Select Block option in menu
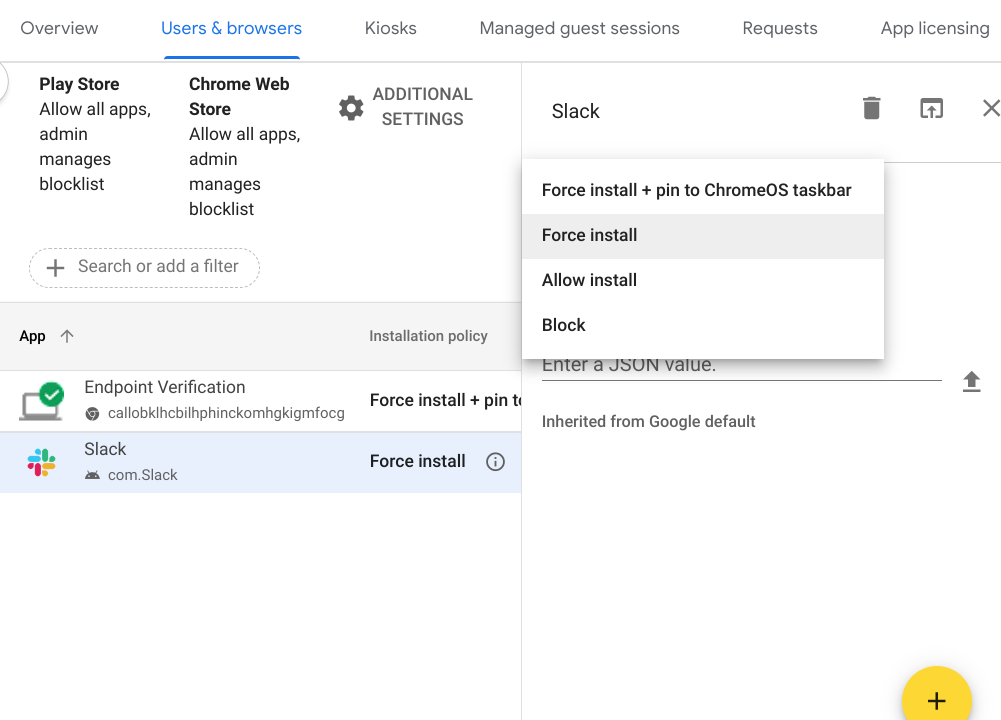Screen dimensions: 1001x720 point(703,325)
